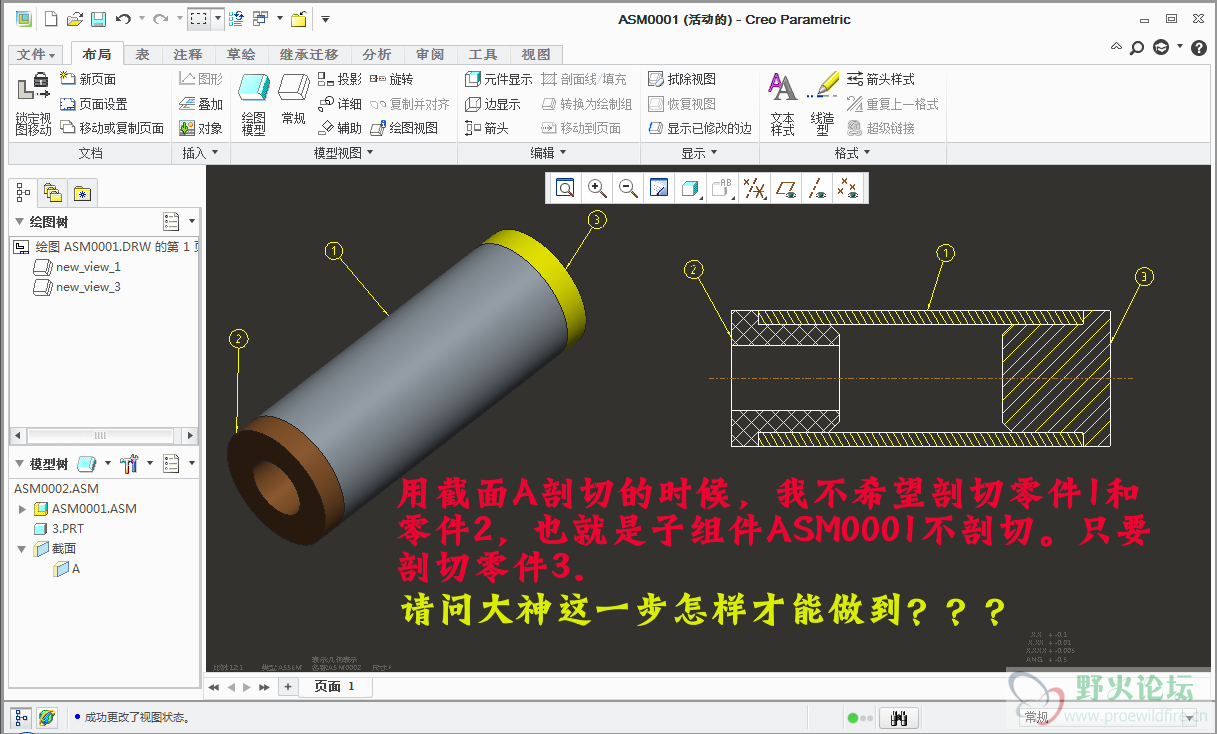Viewport: 1217px width, 734px height.
Task: Click 移动或复制页面
Action: 112,128
